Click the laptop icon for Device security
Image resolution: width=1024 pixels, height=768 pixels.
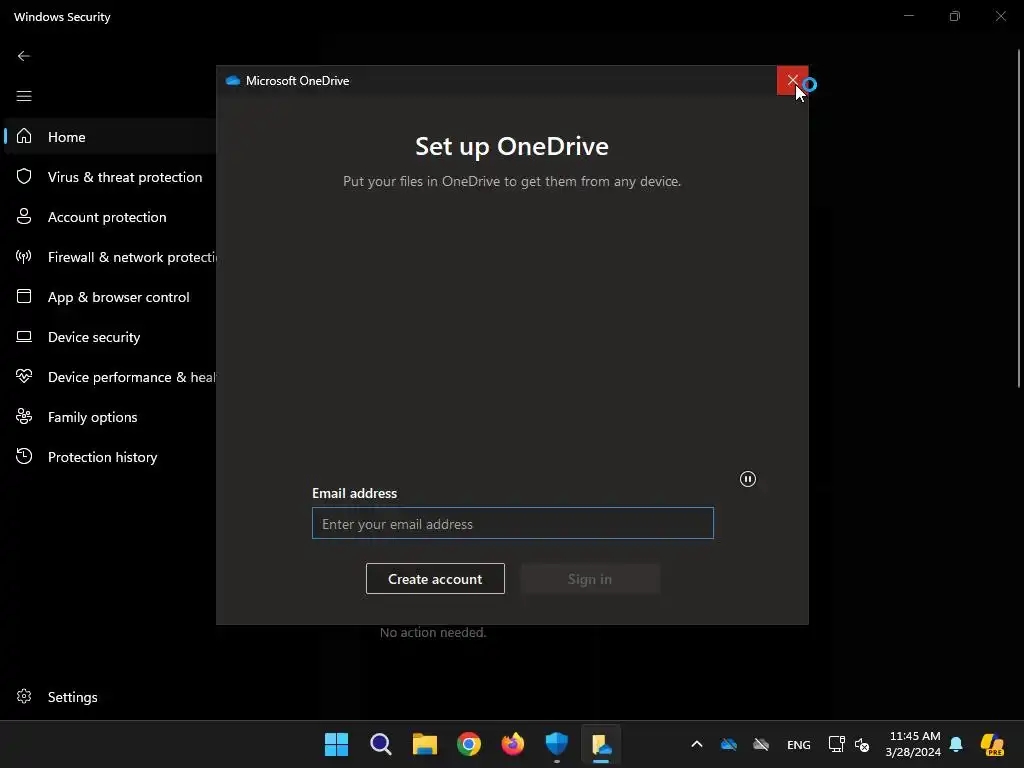[24, 336]
